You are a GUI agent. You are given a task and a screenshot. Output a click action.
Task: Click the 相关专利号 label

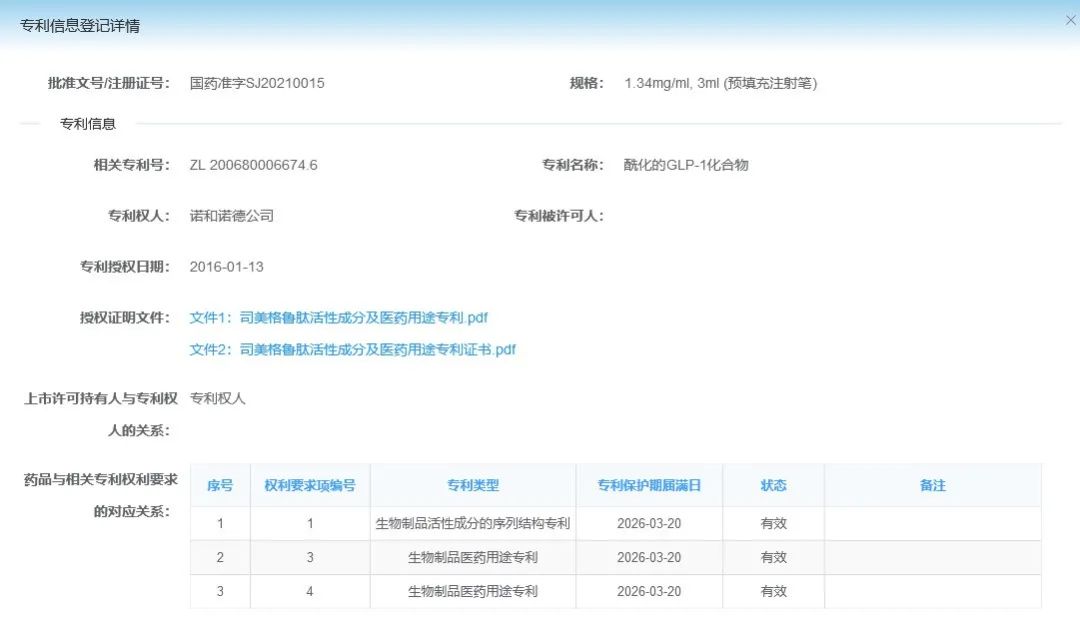(x=132, y=165)
